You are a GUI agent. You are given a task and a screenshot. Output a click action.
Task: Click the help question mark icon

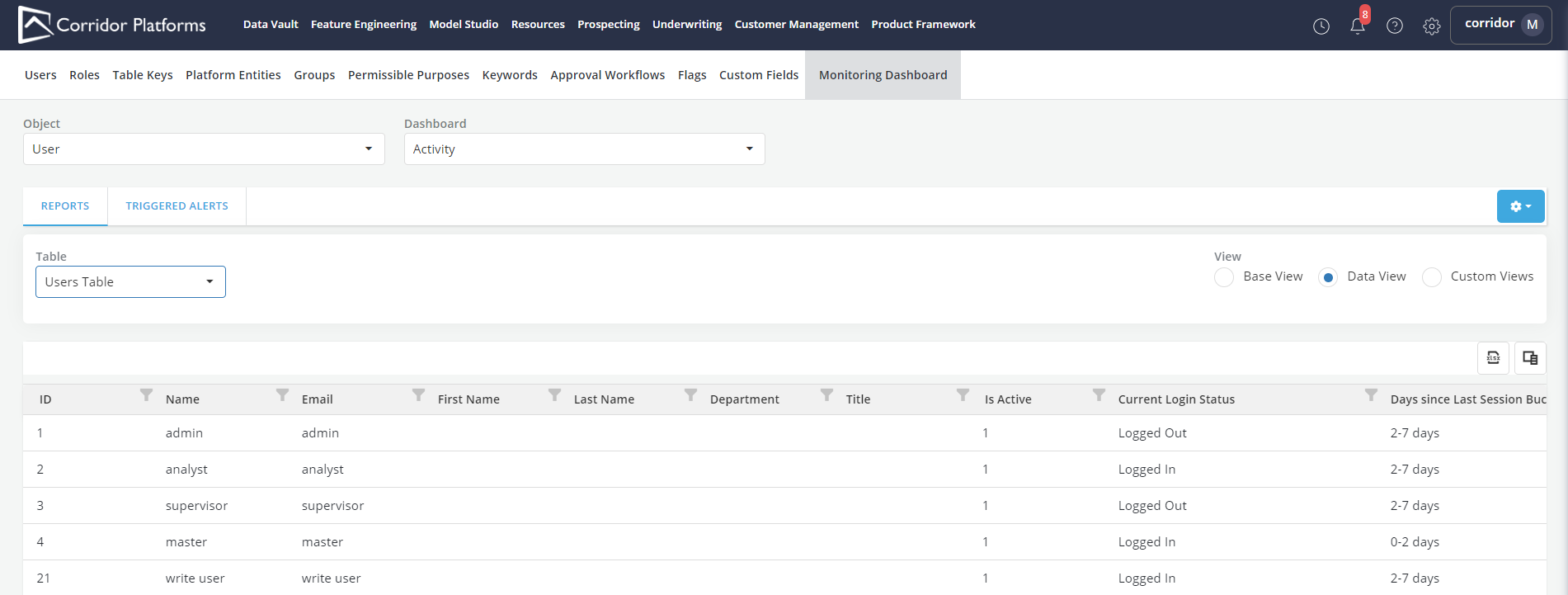coord(1394,26)
